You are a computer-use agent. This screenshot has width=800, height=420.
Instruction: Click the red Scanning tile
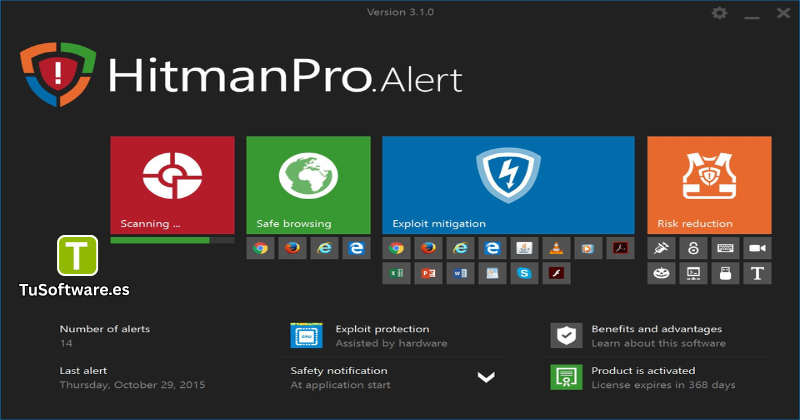coord(172,185)
